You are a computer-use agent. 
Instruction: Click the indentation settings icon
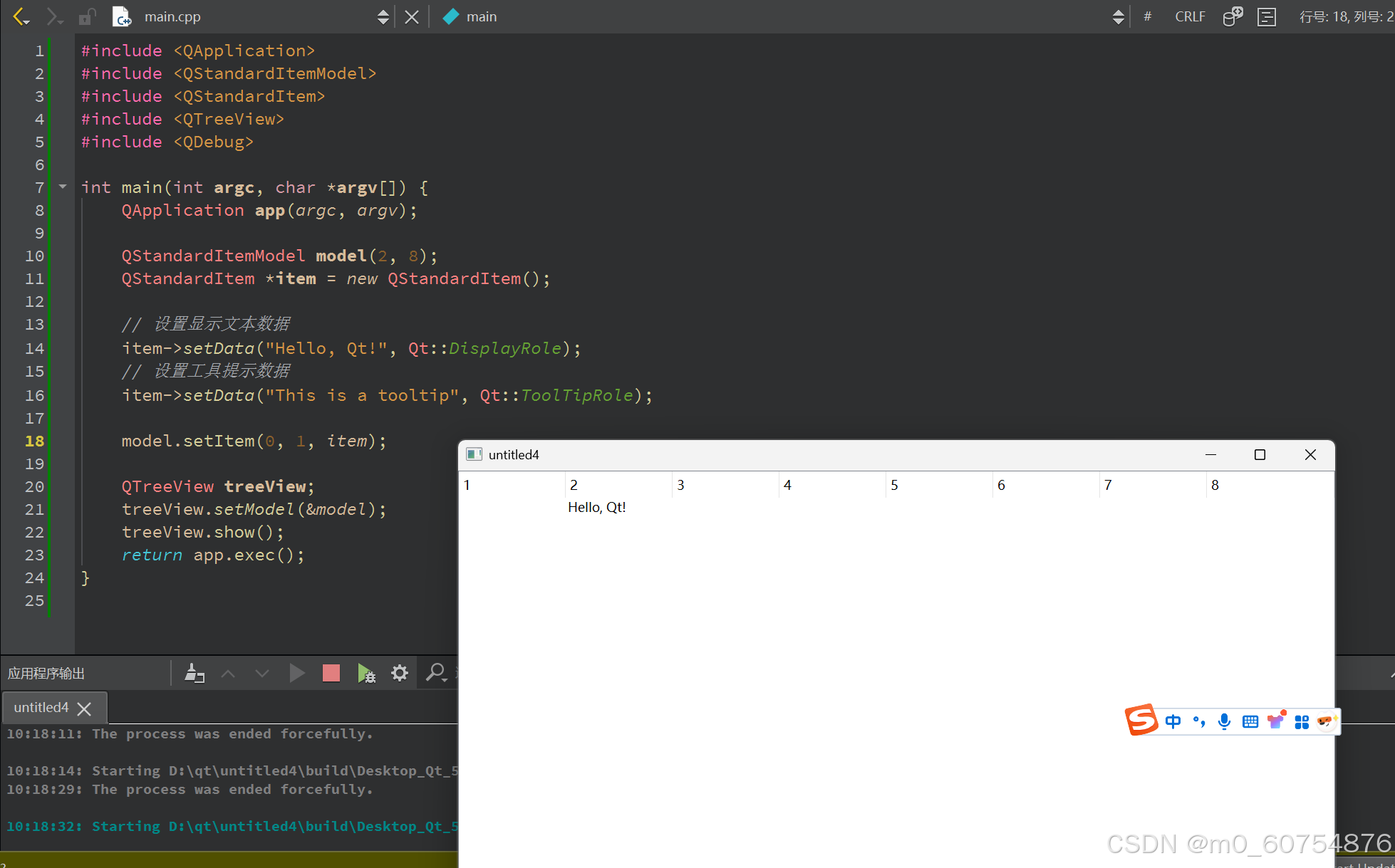pos(1266,16)
